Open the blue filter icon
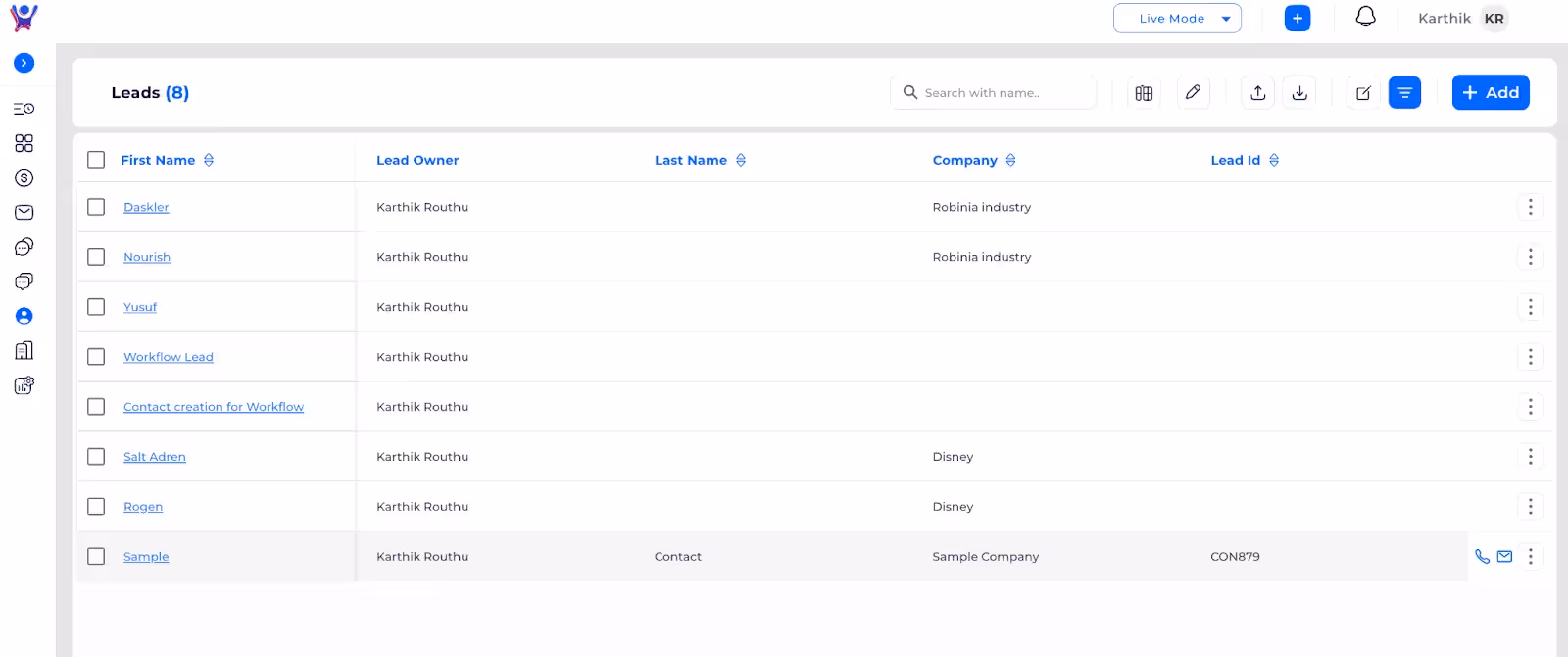This screenshot has height=657, width=1568. pyautogui.click(x=1404, y=93)
